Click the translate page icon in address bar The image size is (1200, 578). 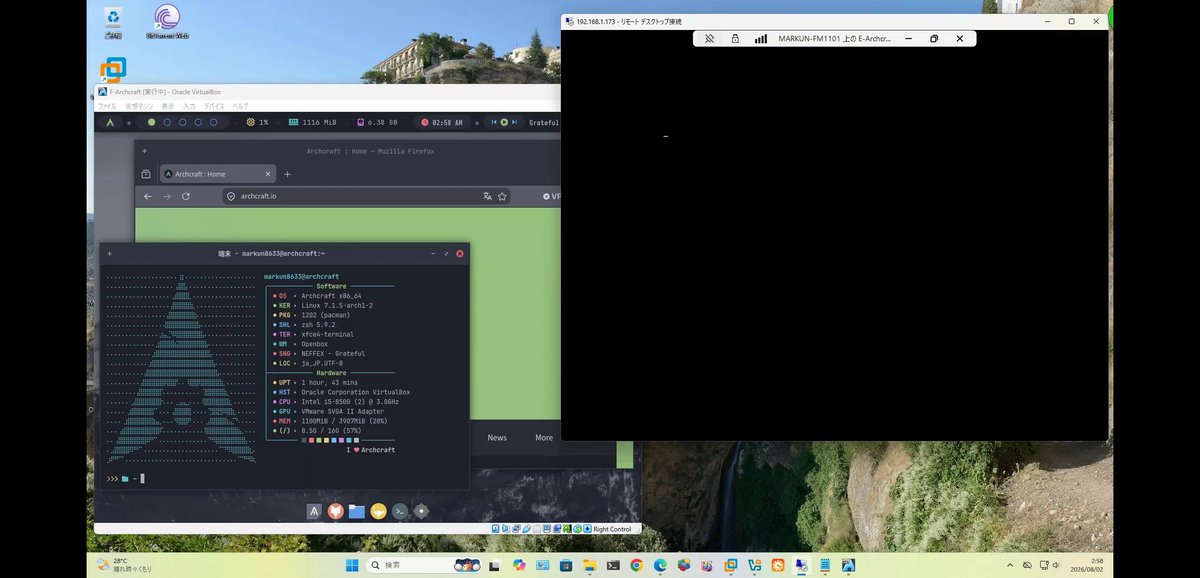coord(487,196)
